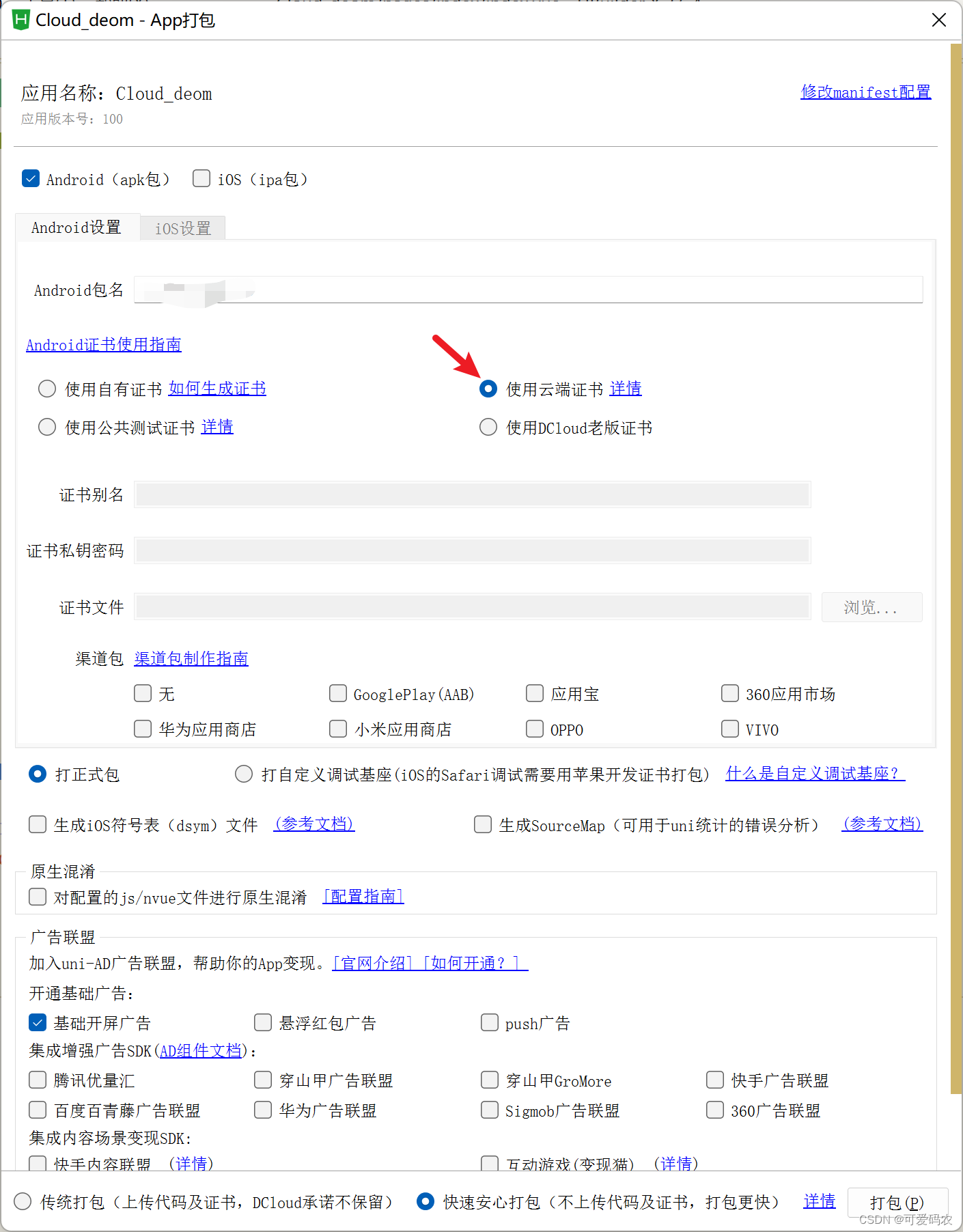Viewport: 963px width, 1232px height.
Task: Open 参考文档 link beside dsym option
Action: tap(314, 824)
